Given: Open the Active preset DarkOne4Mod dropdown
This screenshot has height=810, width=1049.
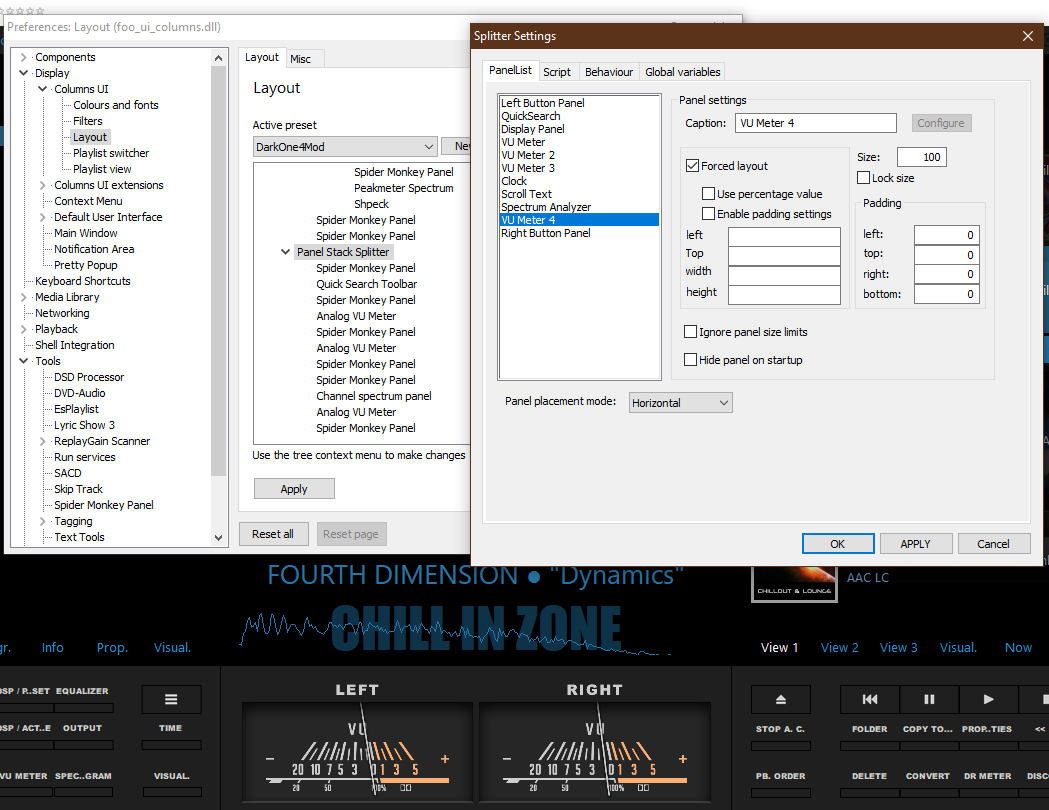Looking at the screenshot, I should [x=345, y=147].
